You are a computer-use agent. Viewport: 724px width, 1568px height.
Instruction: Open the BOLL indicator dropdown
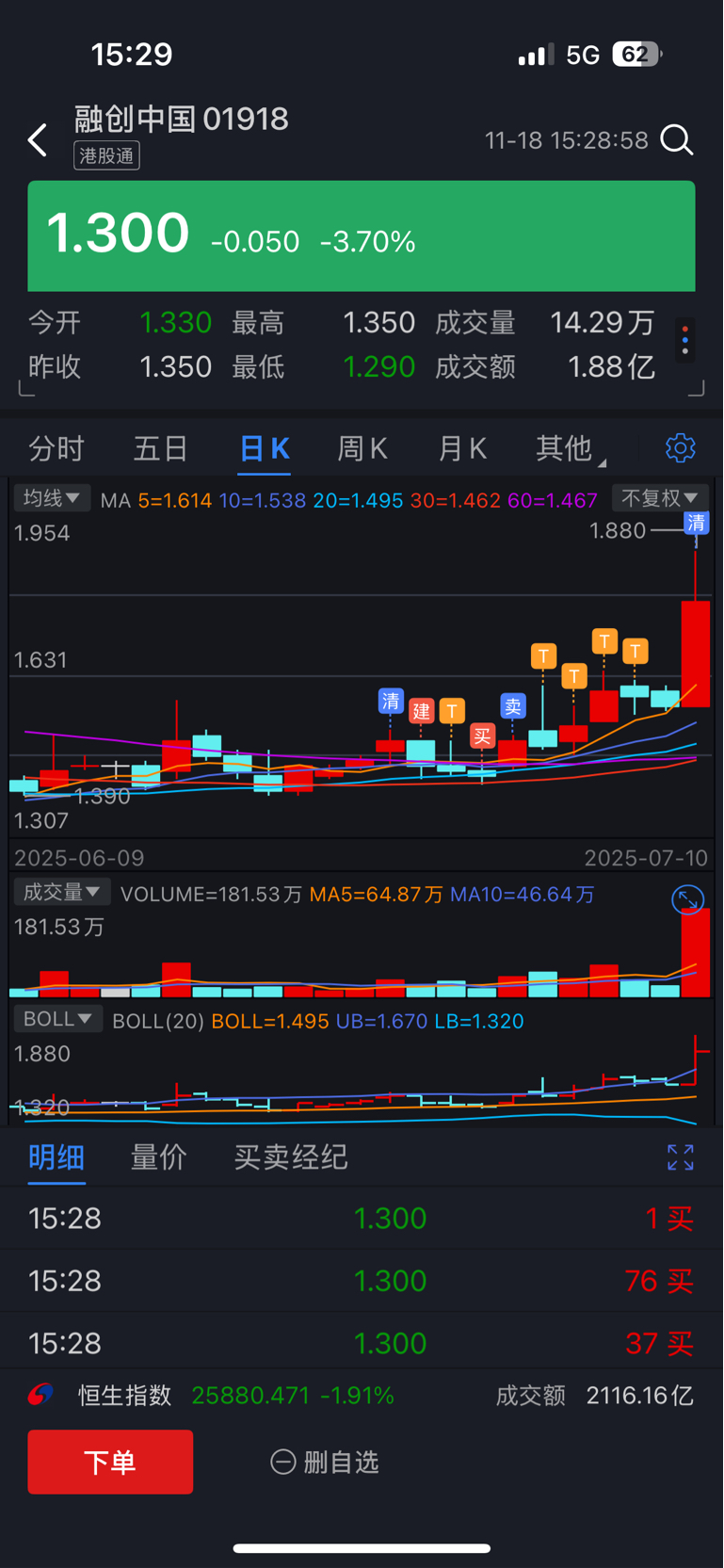[57, 1019]
